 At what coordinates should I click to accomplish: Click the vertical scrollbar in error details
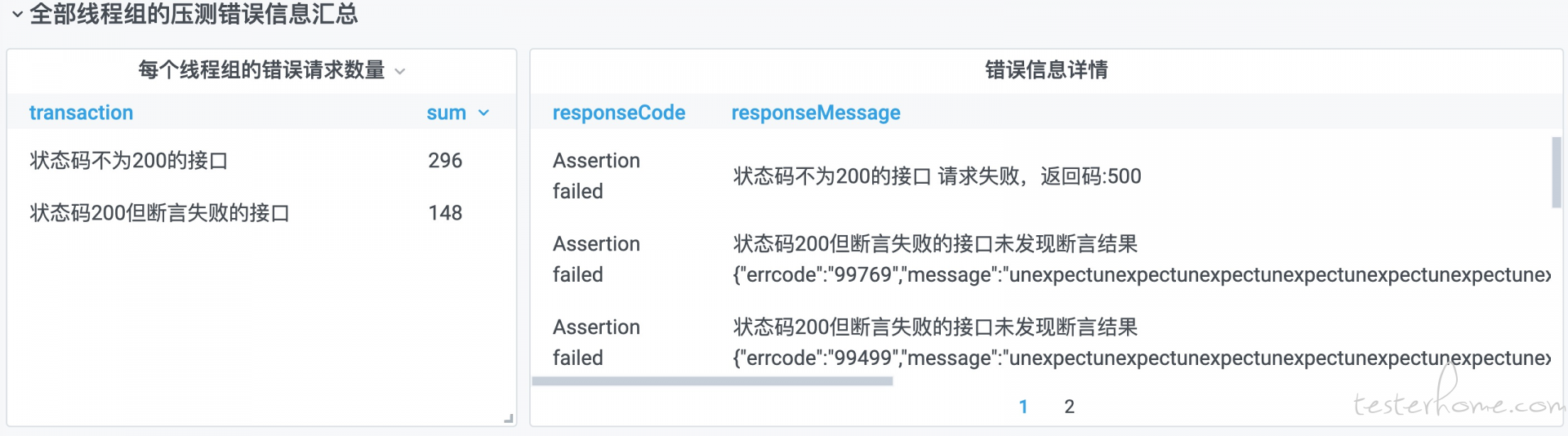[1557, 172]
